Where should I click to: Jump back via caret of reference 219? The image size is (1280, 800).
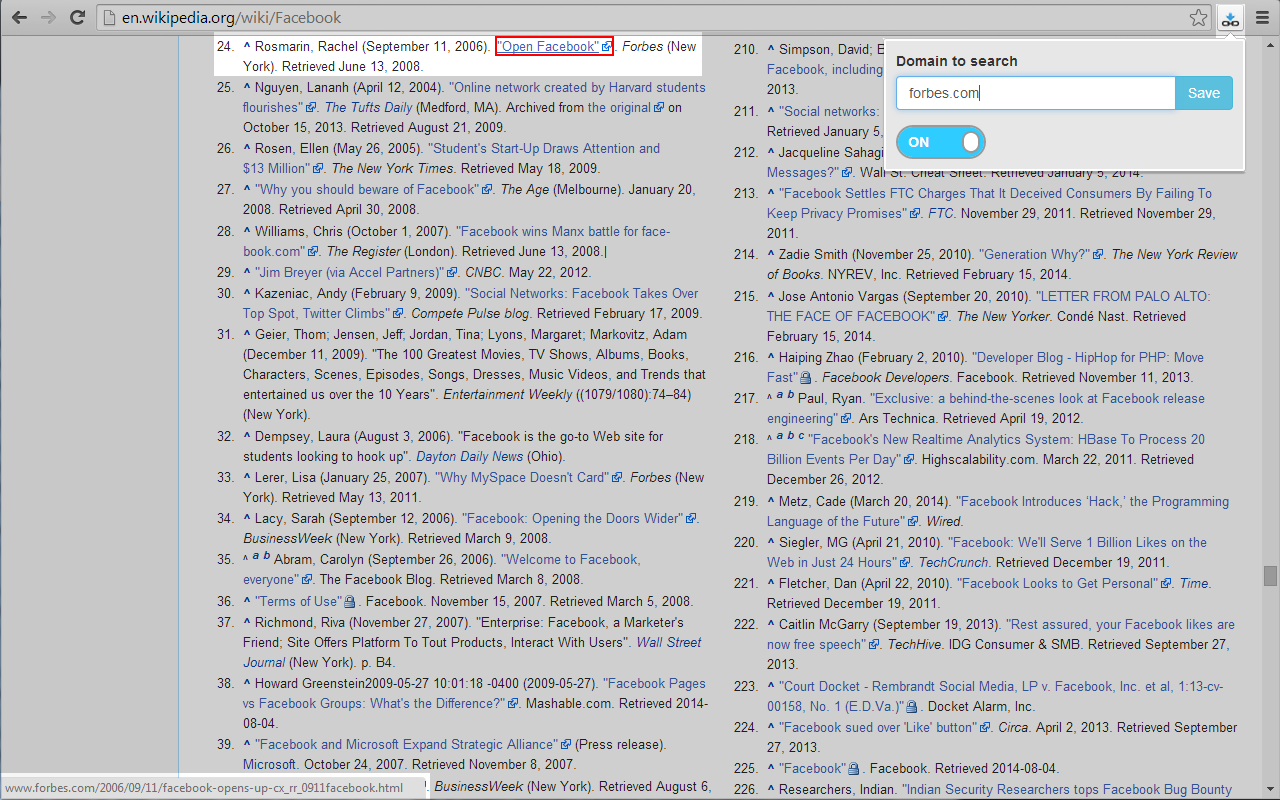click(771, 501)
